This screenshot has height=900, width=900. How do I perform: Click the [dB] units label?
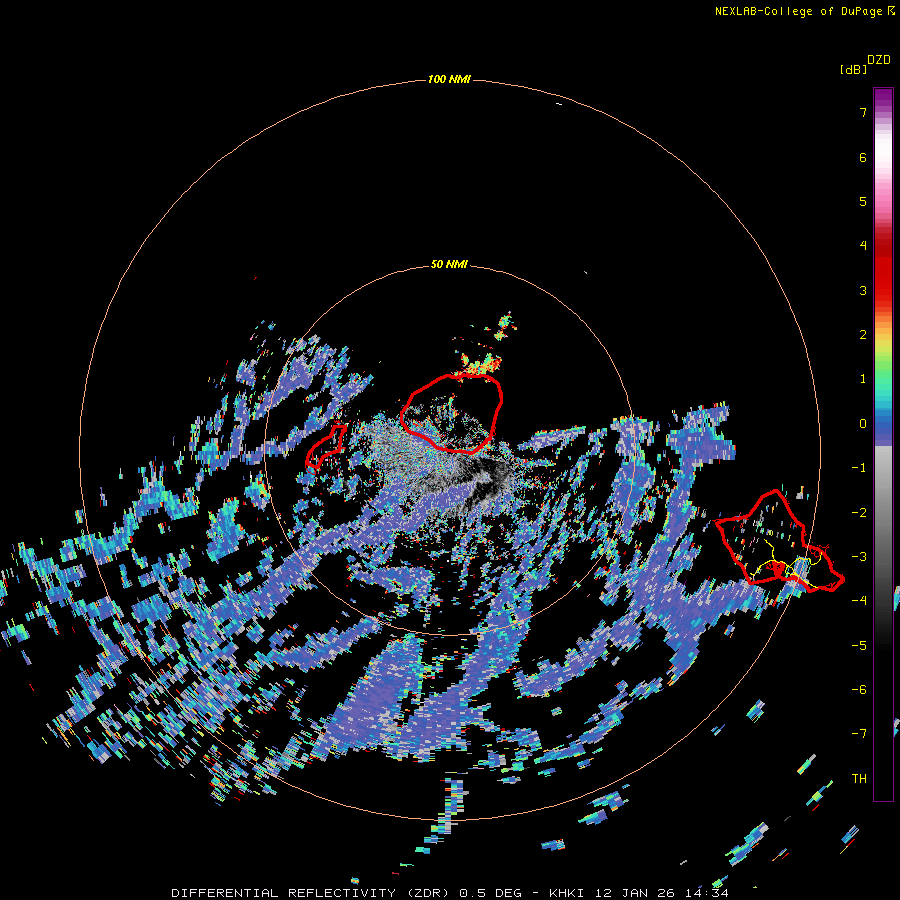point(853,69)
